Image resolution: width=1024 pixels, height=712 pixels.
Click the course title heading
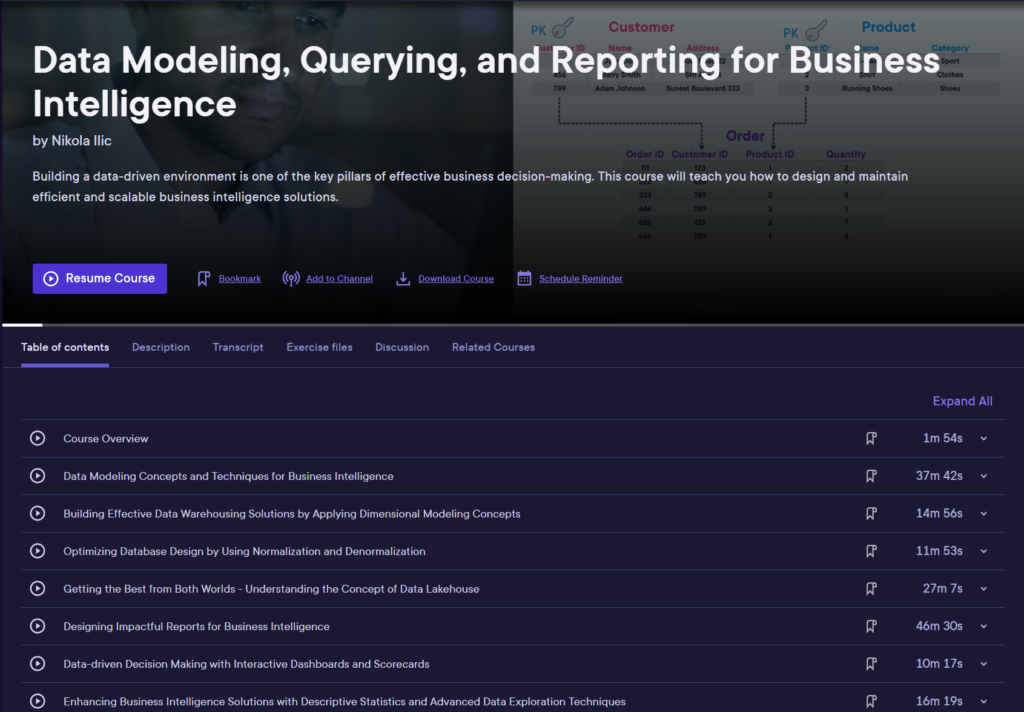point(486,82)
